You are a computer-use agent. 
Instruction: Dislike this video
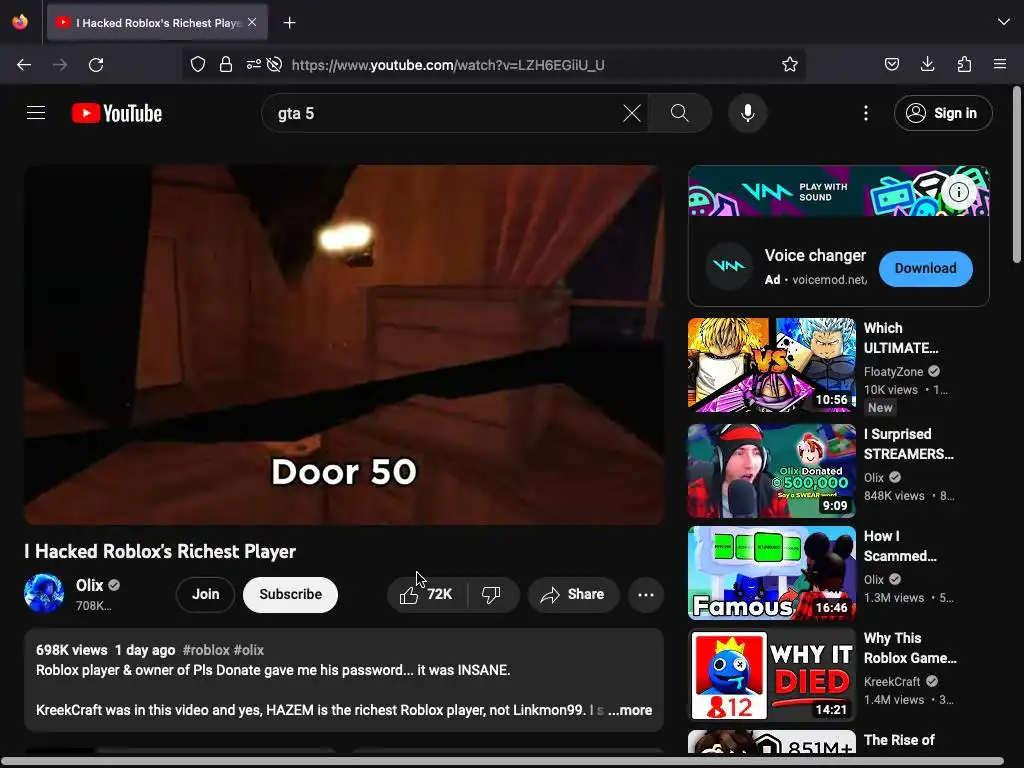pyautogui.click(x=492, y=594)
